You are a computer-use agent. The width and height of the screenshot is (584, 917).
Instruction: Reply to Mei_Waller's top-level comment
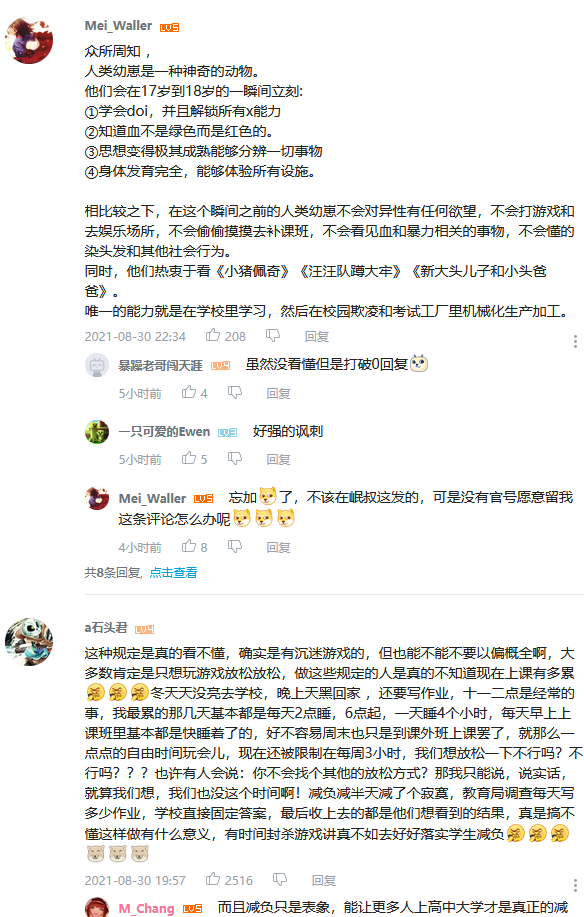[x=317, y=336]
